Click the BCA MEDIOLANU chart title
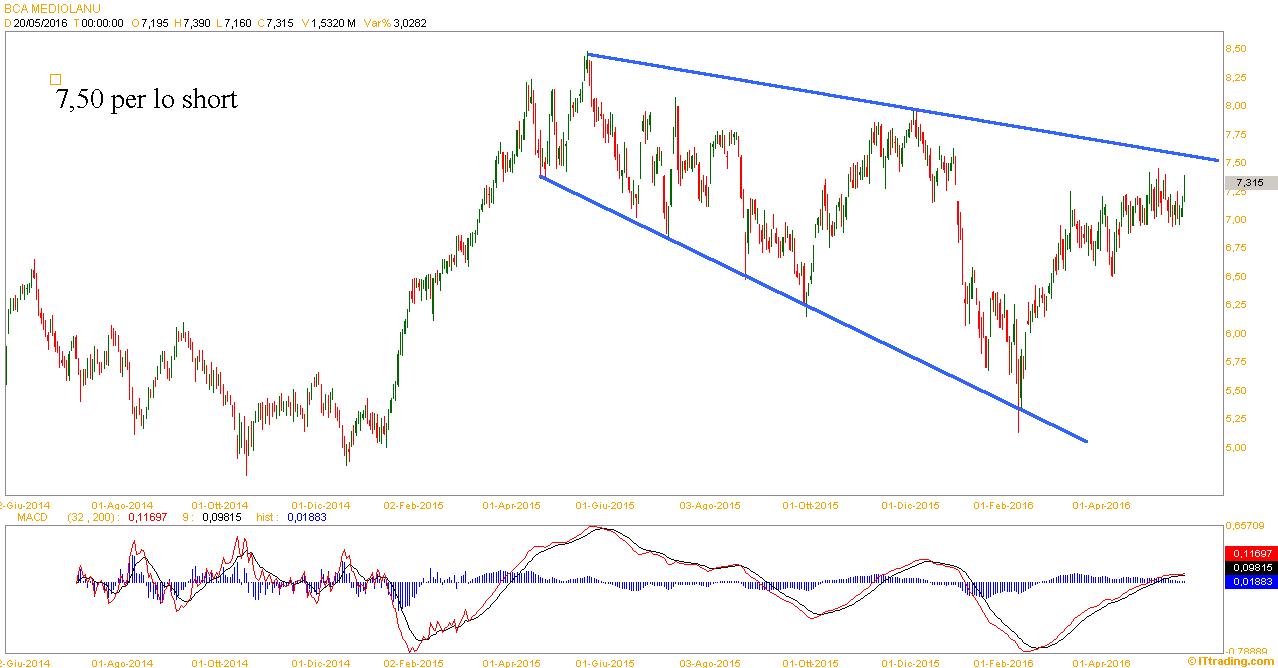 tap(44, 8)
